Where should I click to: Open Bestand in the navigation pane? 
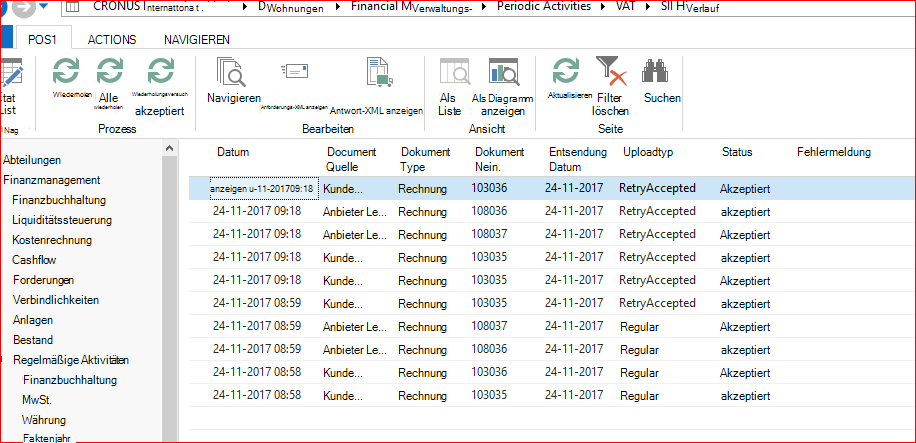pyautogui.click(x=33, y=340)
